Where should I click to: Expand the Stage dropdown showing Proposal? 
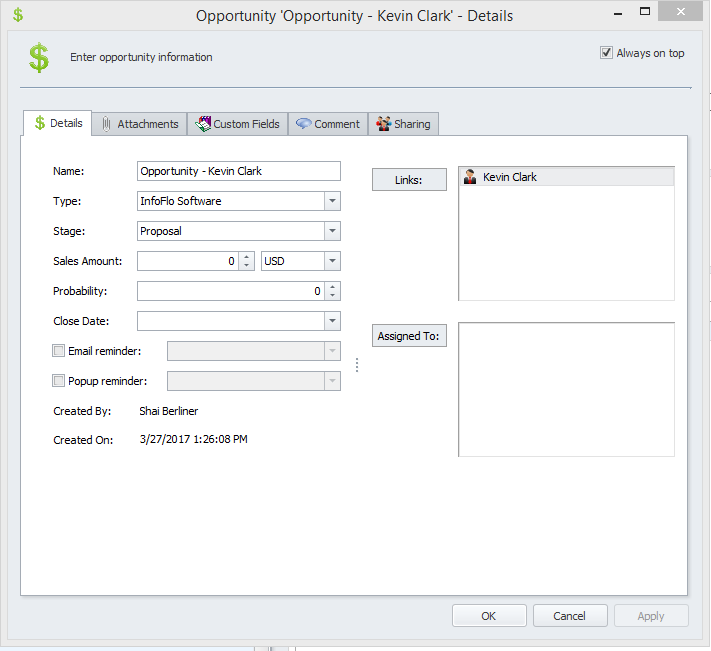coord(332,231)
